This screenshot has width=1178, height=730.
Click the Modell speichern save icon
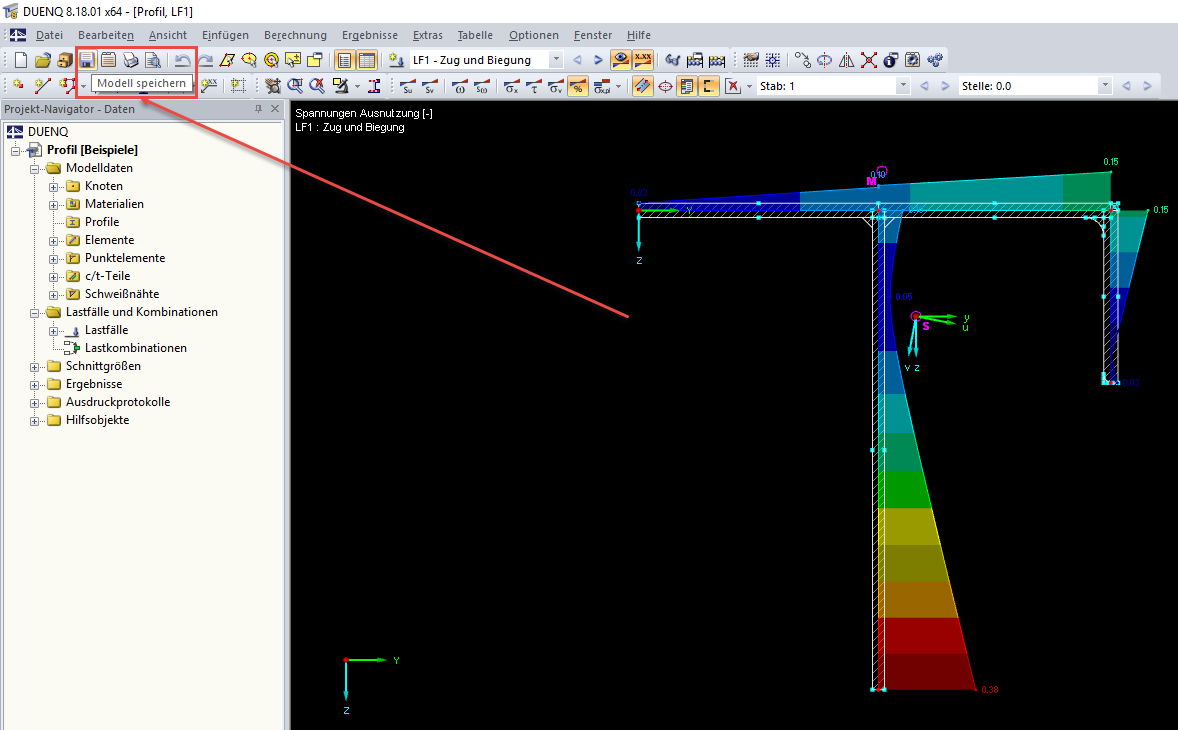click(87, 60)
